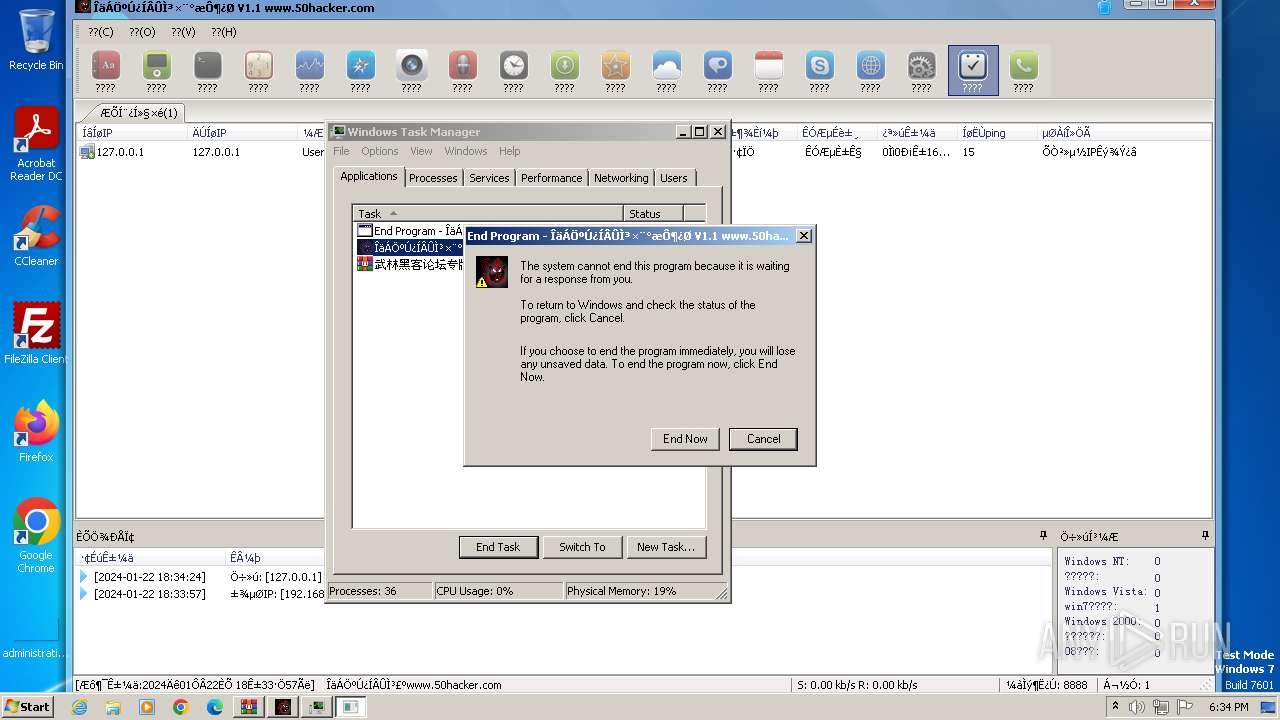Switch to the Processes tab
1280x720 pixels.
coord(433,178)
